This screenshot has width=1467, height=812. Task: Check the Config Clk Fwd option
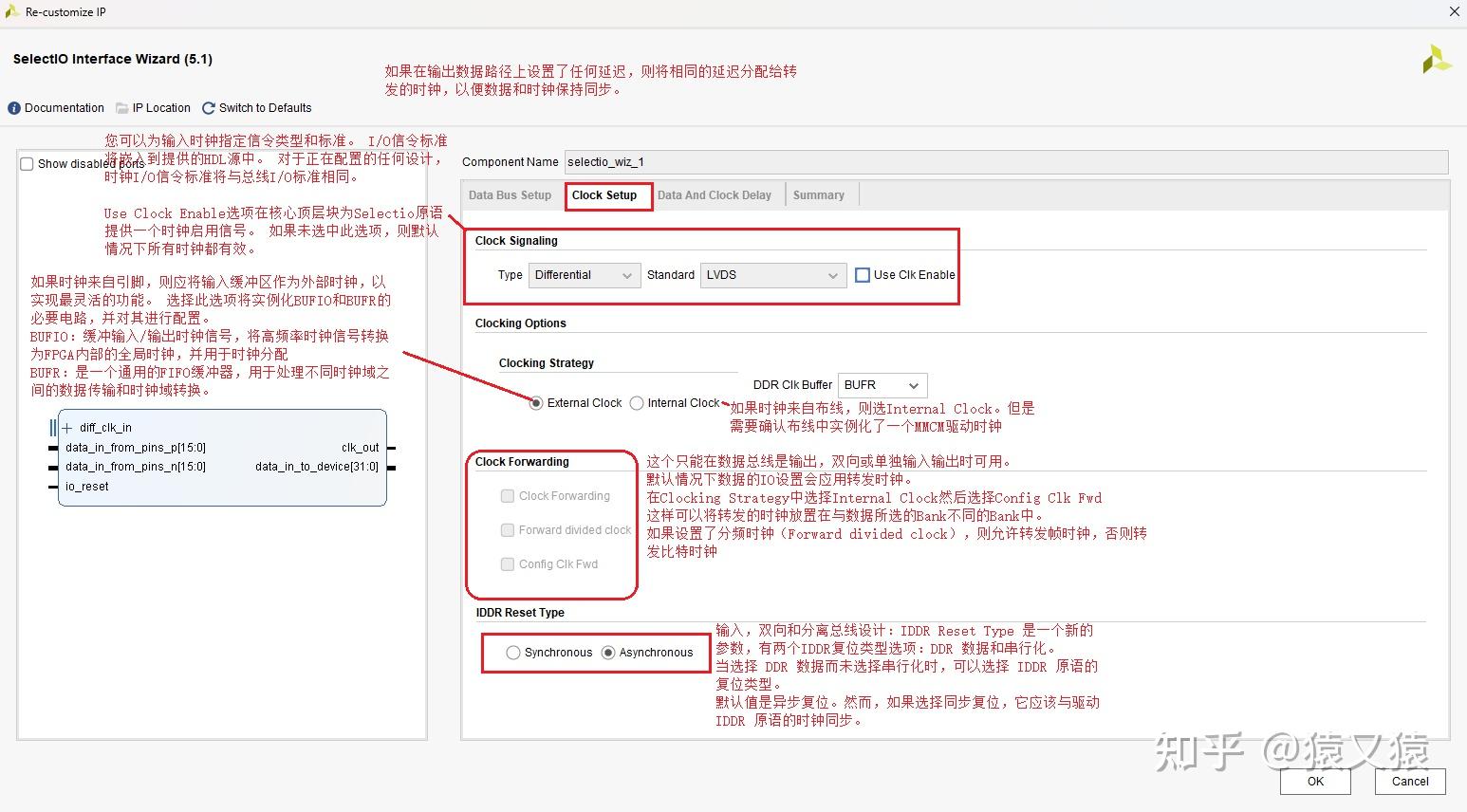click(x=508, y=563)
